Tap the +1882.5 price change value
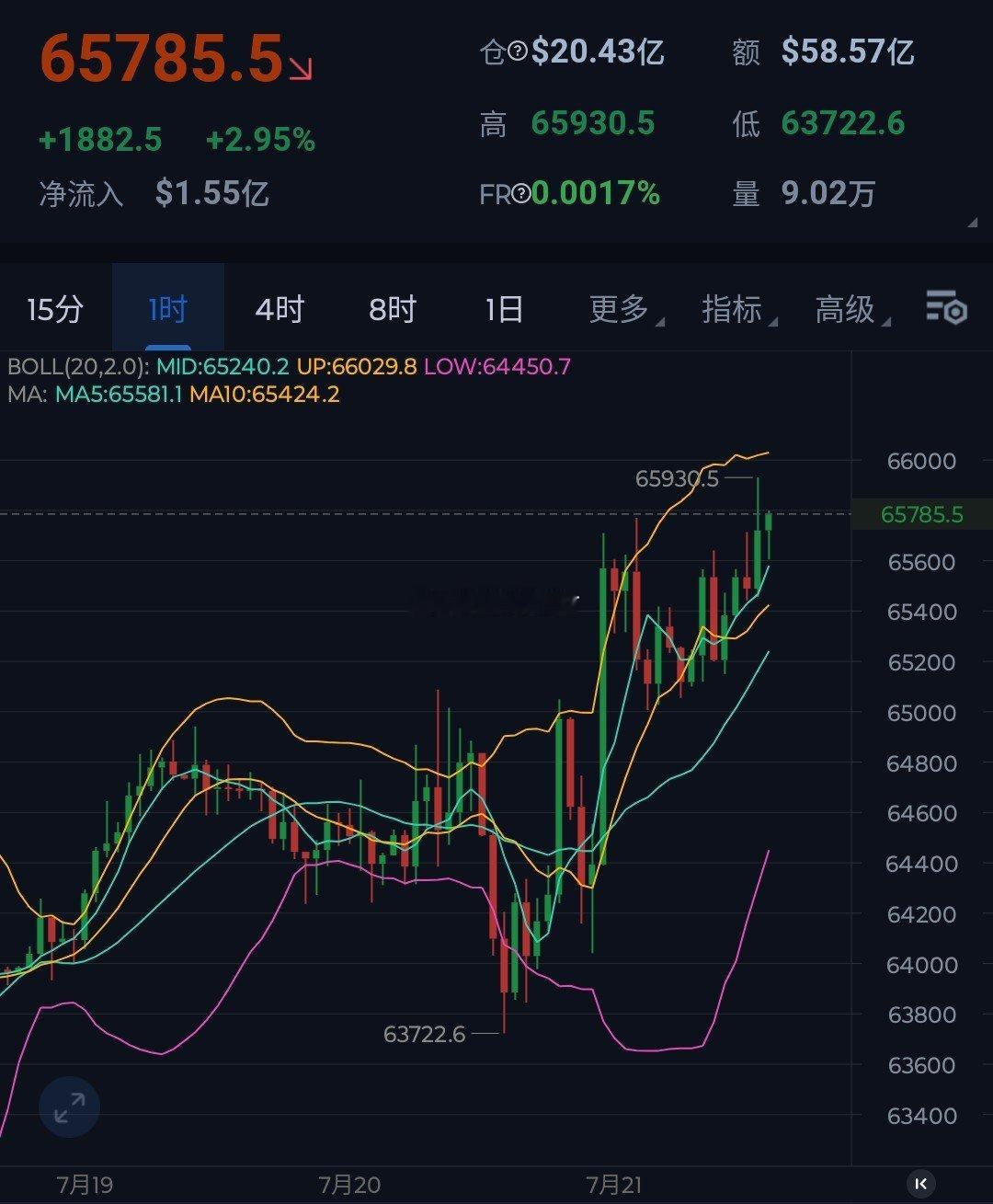This screenshot has height=1204, width=993. (100, 140)
